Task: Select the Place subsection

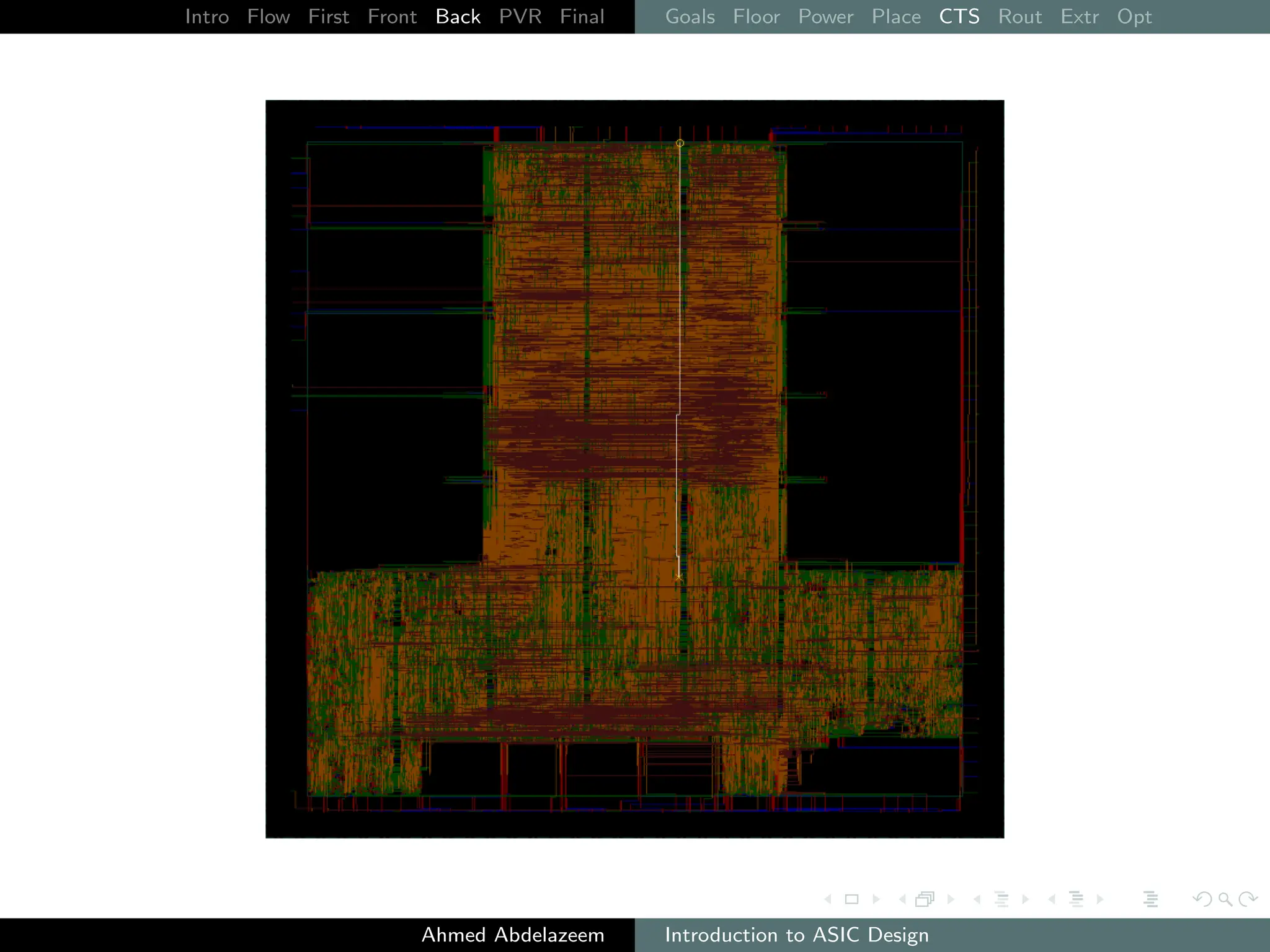Action: (x=896, y=17)
